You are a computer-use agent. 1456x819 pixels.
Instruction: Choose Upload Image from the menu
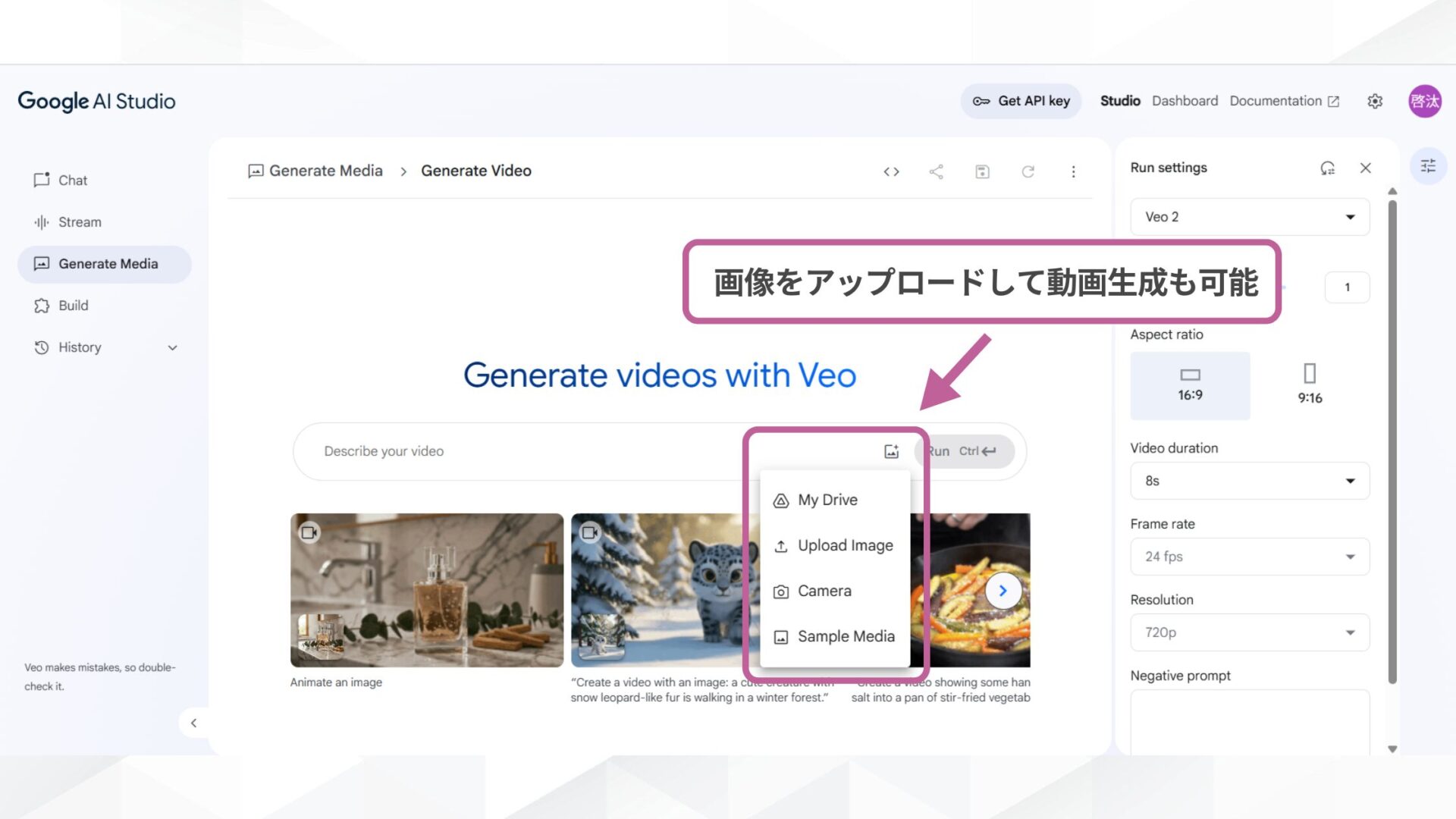click(x=835, y=545)
